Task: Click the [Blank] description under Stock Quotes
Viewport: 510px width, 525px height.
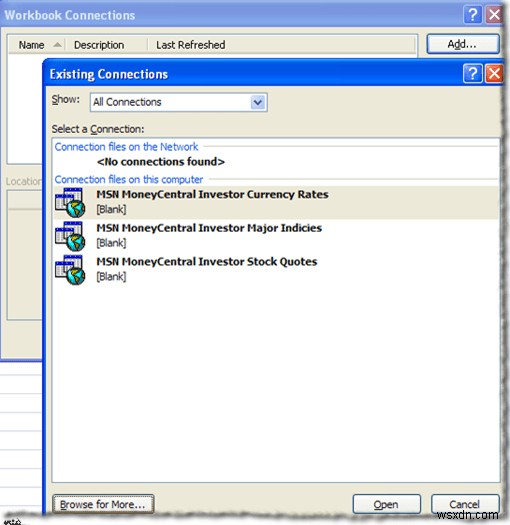Action: (x=111, y=277)
